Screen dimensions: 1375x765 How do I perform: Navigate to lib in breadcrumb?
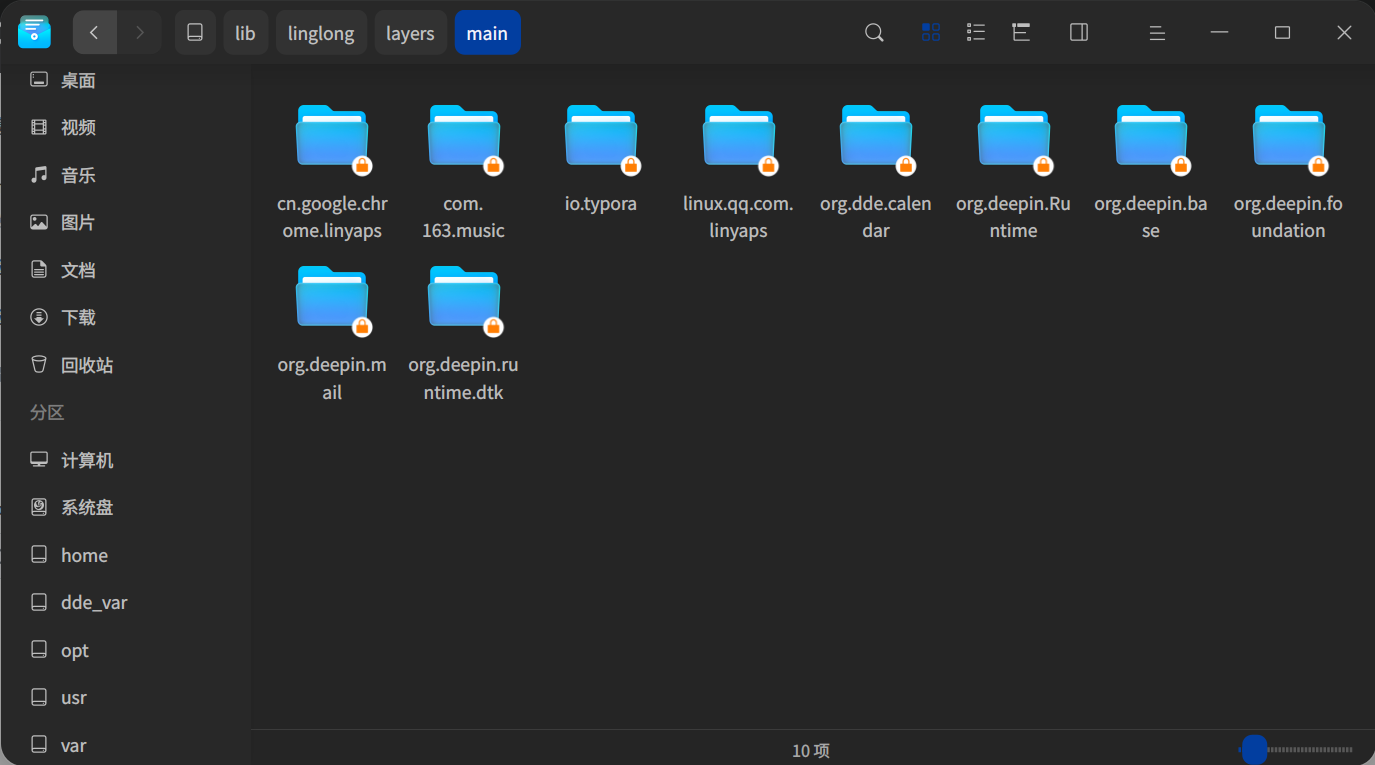coord(245,33)
